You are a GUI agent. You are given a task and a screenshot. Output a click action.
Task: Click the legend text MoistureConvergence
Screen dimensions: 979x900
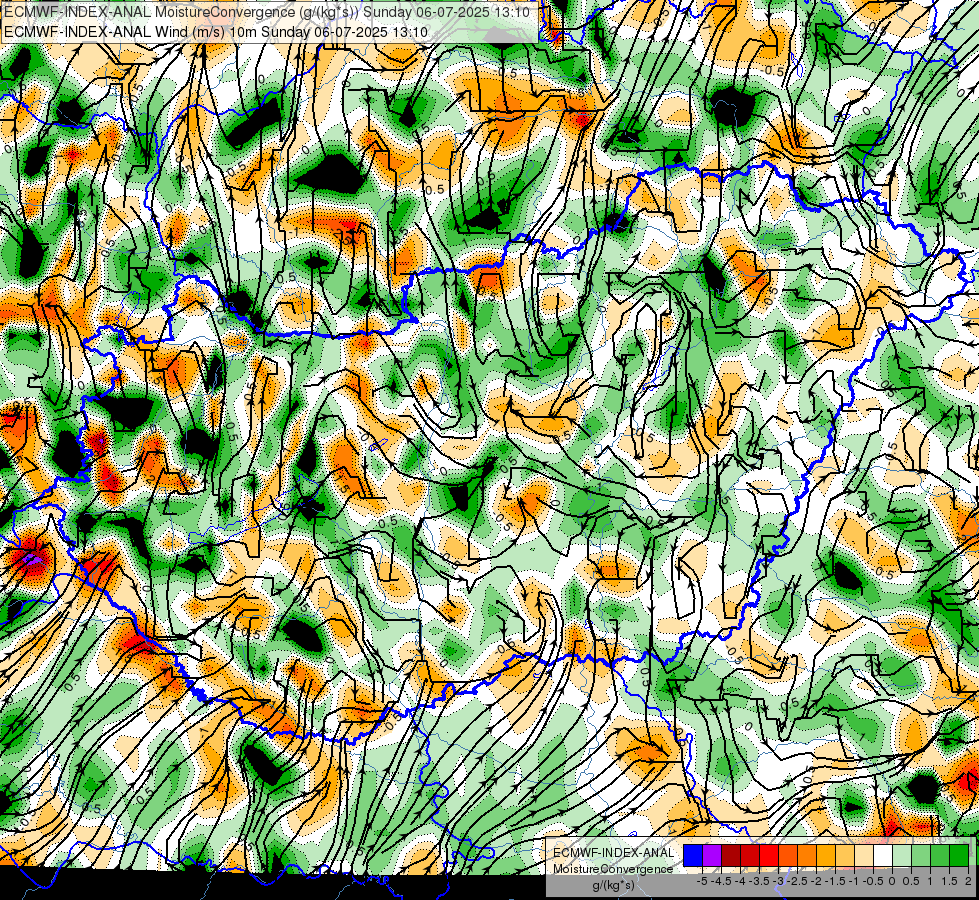(613, 869)
